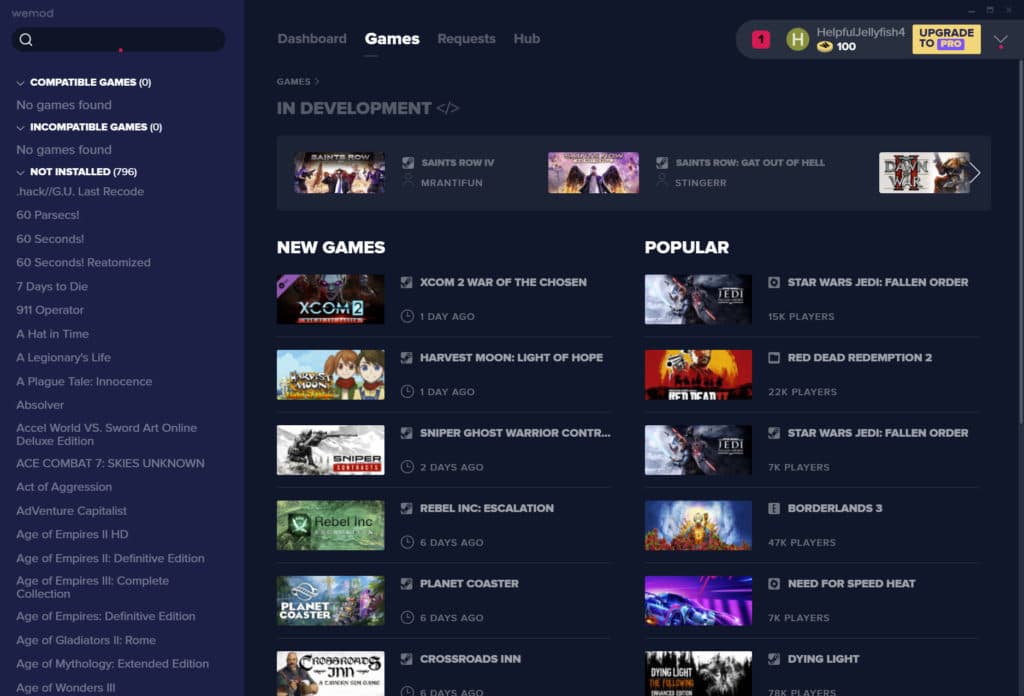Click the HelpfulJellyfish4 avatar icon
This screenshot has height=696, width=1024.
pyautogui.click(x=797, y=40)
